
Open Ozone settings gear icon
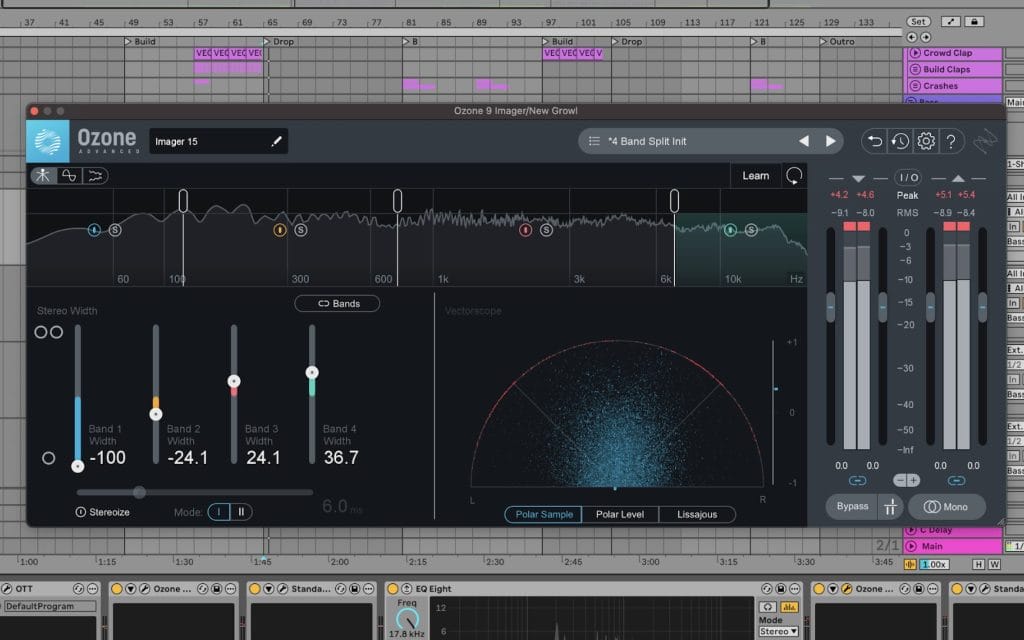pyautogui.click(x=926, y=141)
